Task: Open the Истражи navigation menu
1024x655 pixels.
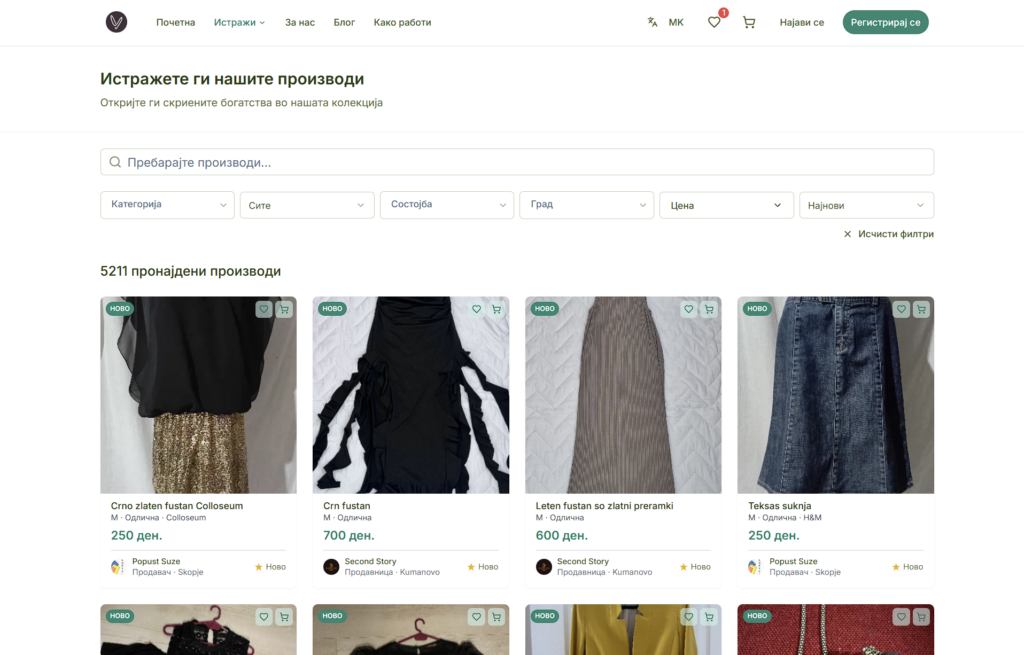Action: click(x=239, y=22)
